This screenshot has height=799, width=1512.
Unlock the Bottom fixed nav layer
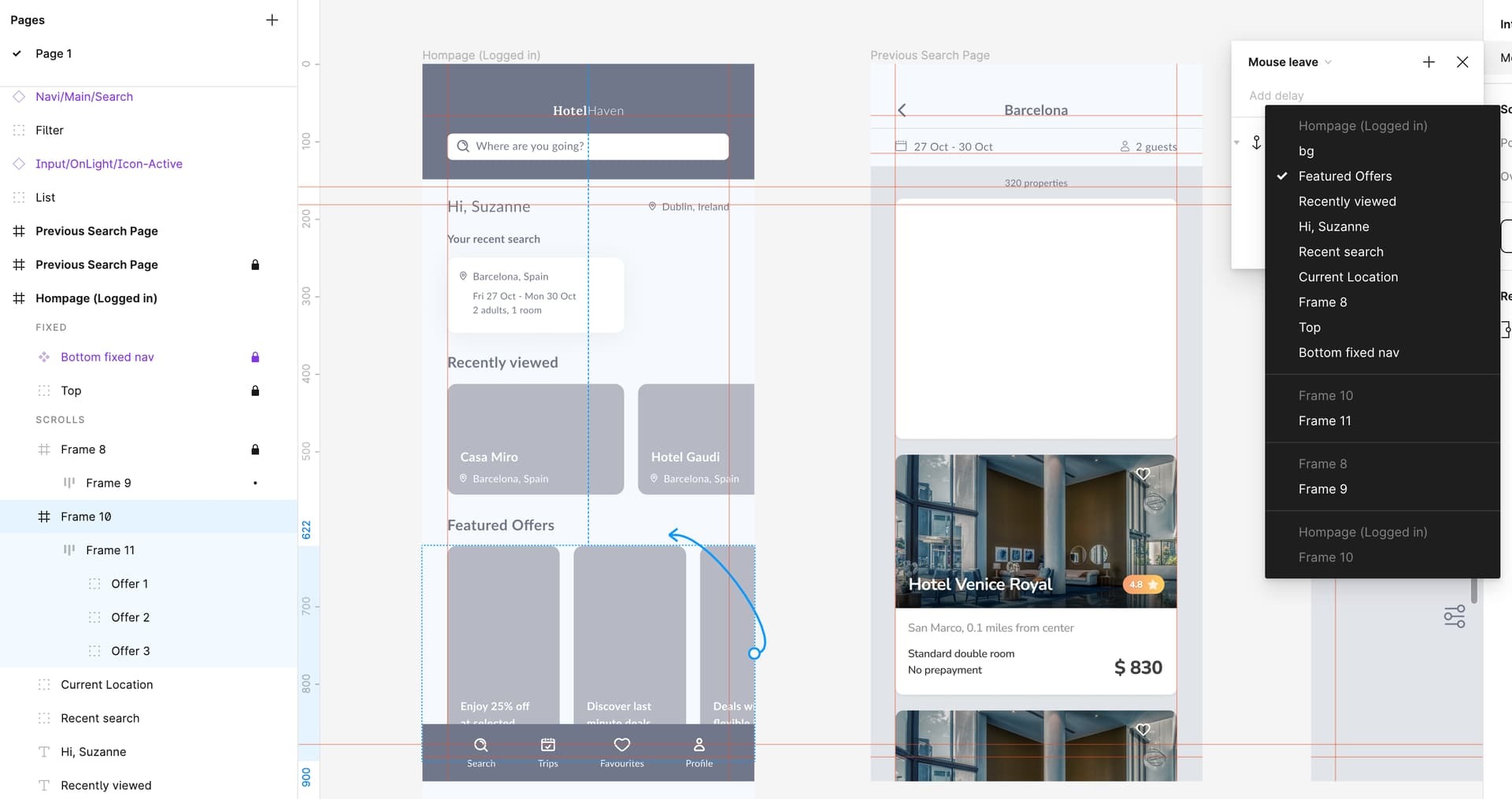(x=255, y=357)
